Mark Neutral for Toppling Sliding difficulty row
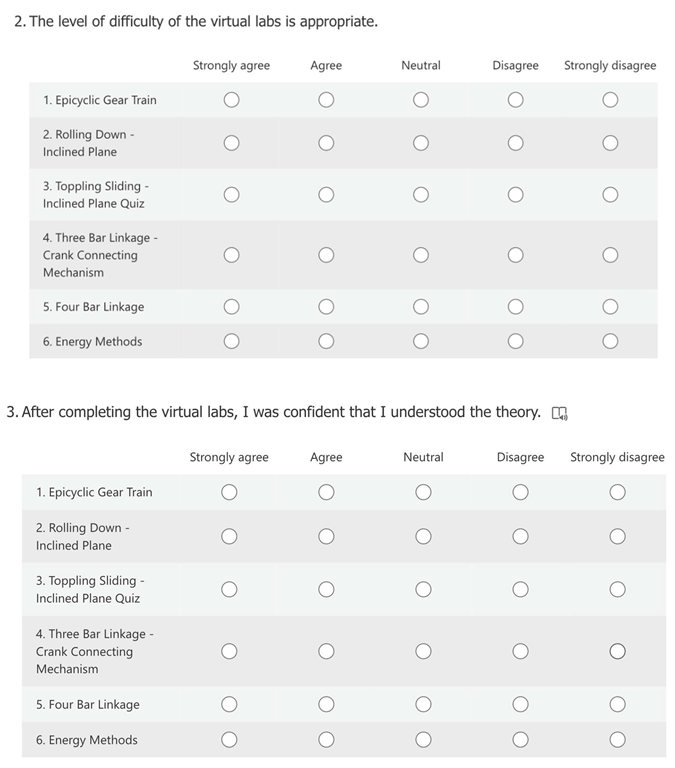This screenshot has width=675, height=768. pos(421,194)
